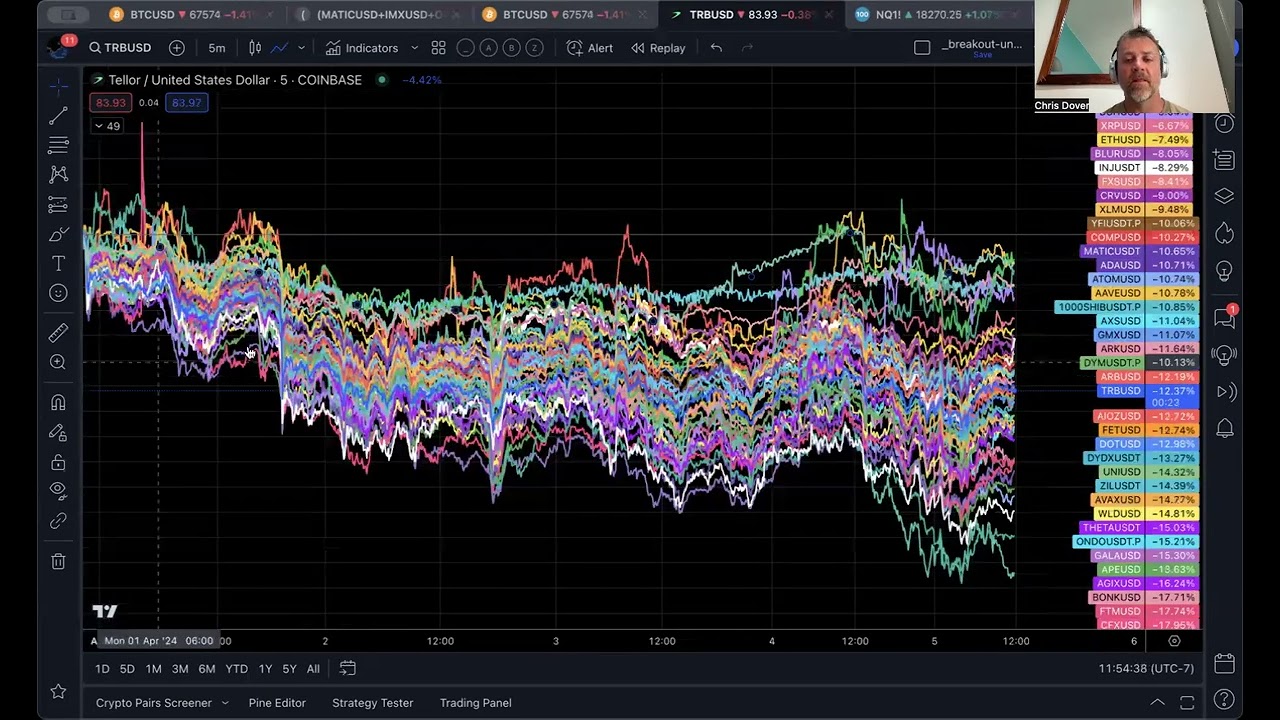Lock all drawing tools
The width and height of the screenshot is (1280, 720).
(58, 462)
